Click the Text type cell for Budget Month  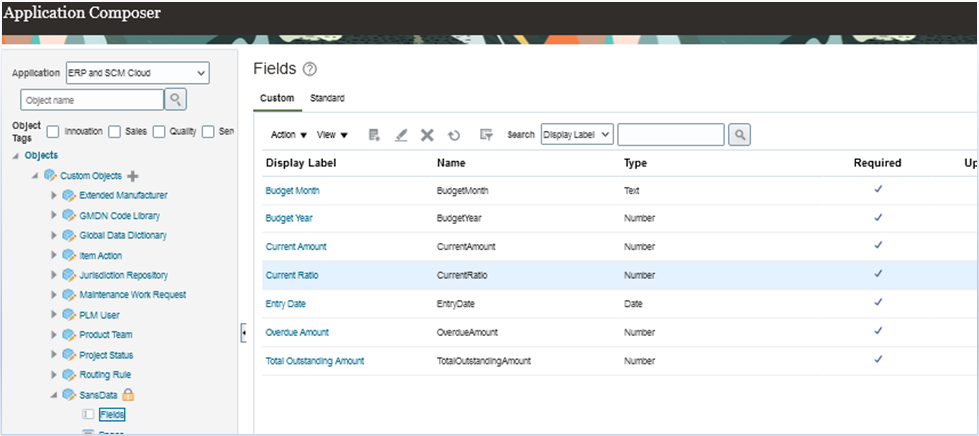click(x=632, y=191)
